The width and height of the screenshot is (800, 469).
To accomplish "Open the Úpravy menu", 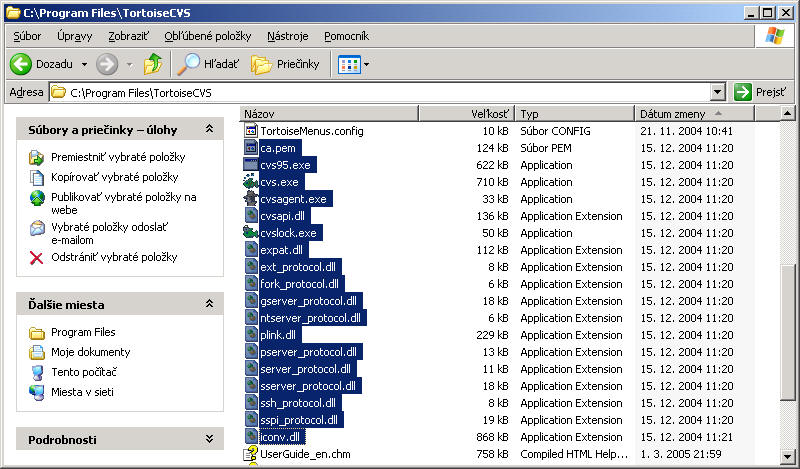I will (x=74, y=36).
